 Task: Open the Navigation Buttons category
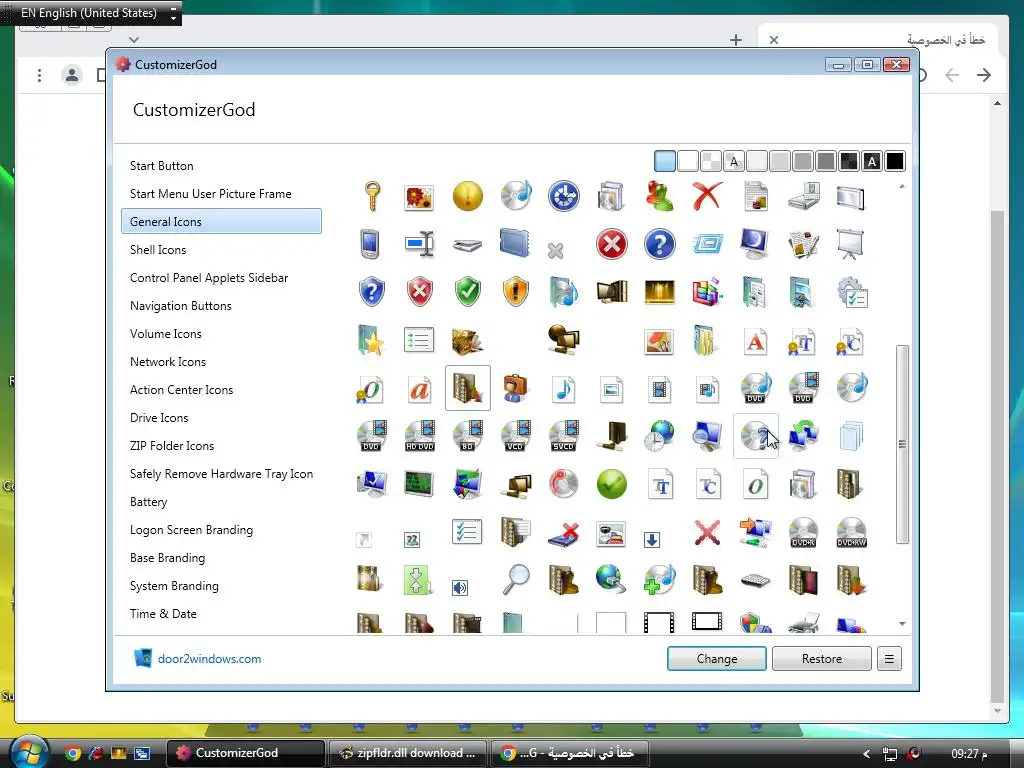pyautogui.click(x=181, y=306)
